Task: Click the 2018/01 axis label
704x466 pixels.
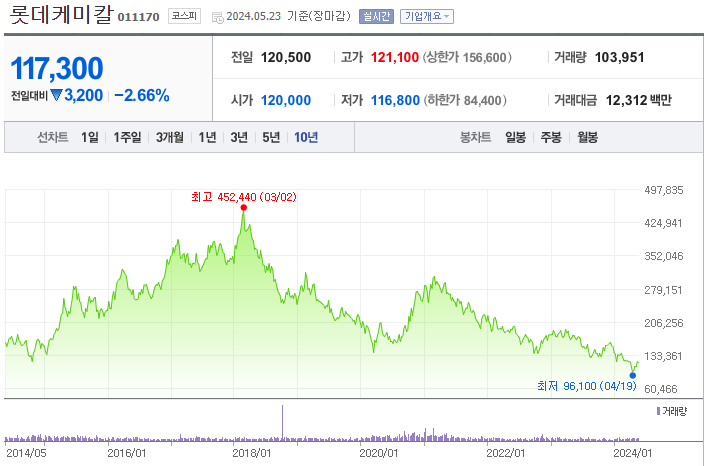Action: point(252,453)
